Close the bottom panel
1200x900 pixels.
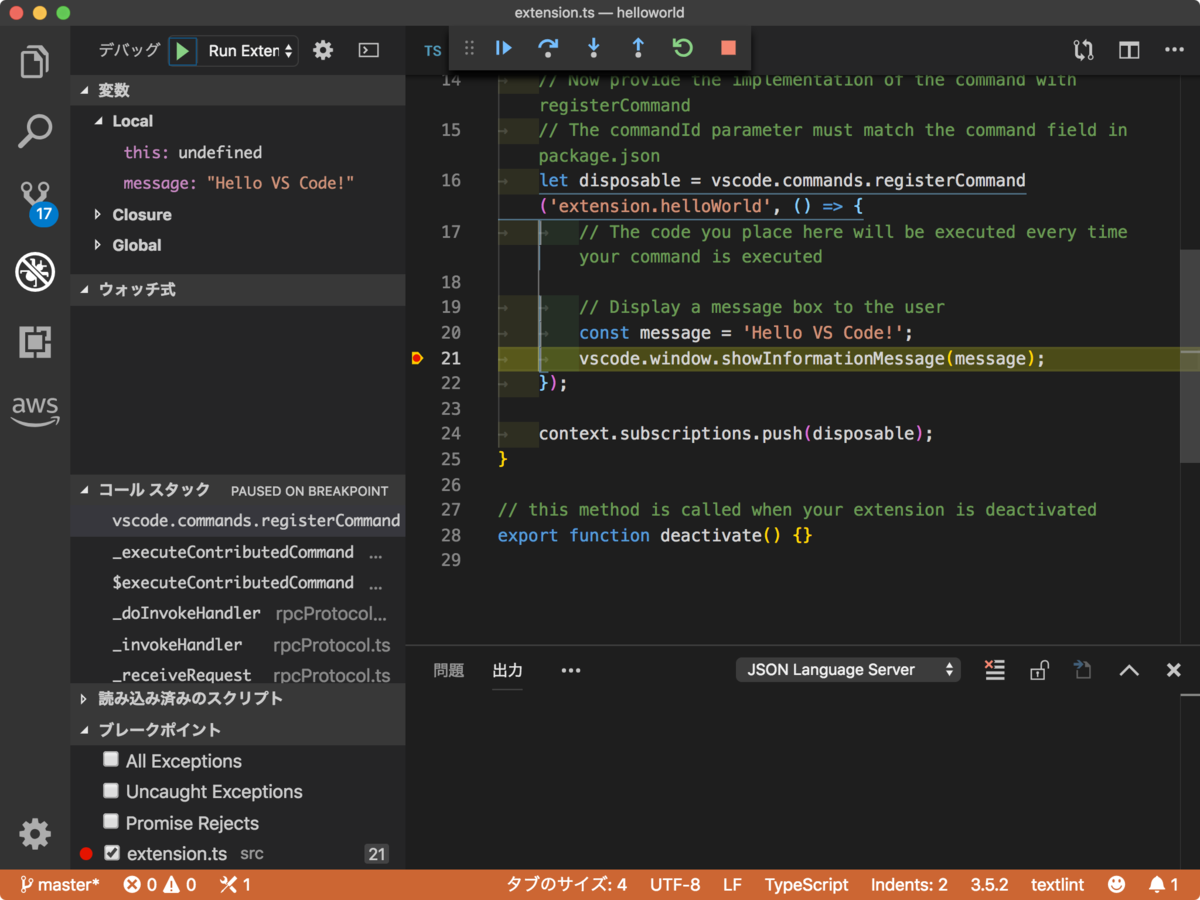point(1174,670)
